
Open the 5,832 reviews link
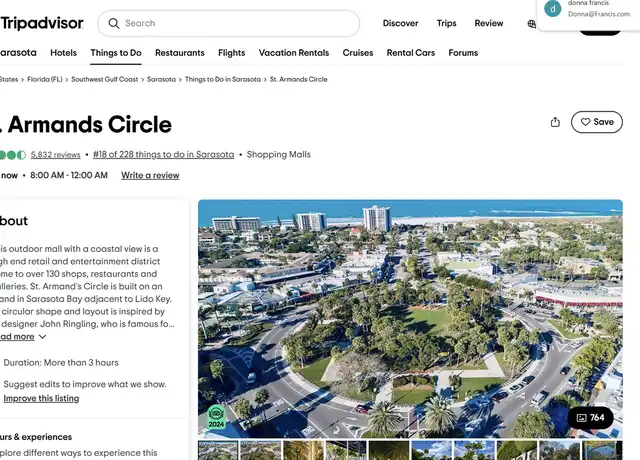[56, 155]
